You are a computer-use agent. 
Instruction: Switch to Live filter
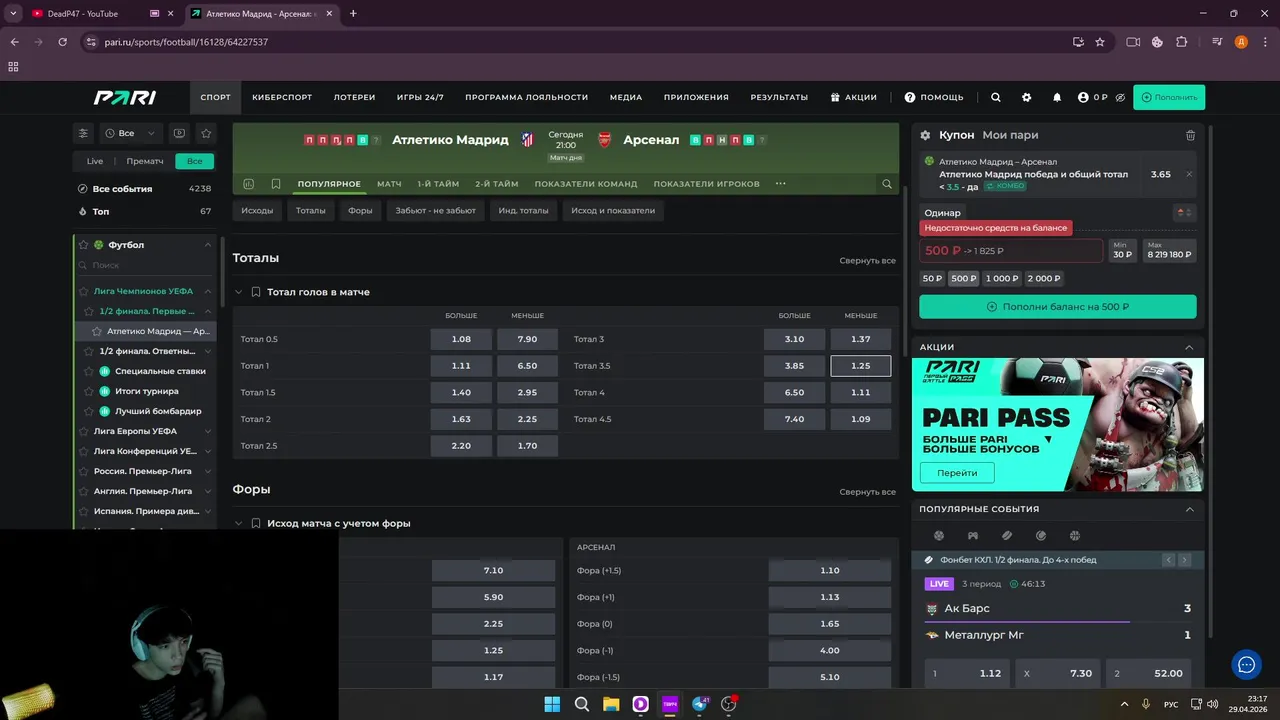tap(95, 161)
